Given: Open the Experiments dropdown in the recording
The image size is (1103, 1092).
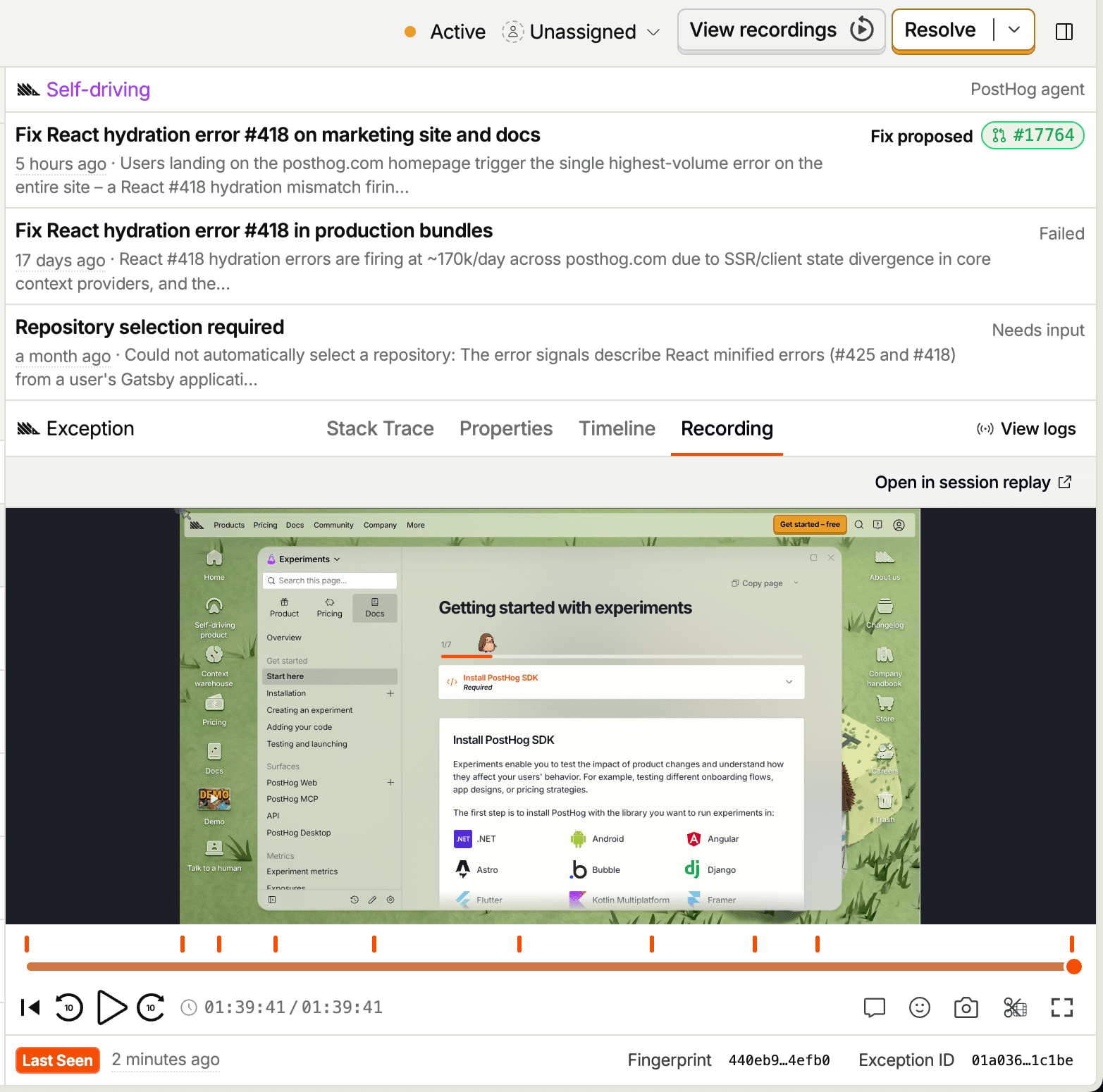Looking at the screenshot, I should click(303, 559).
